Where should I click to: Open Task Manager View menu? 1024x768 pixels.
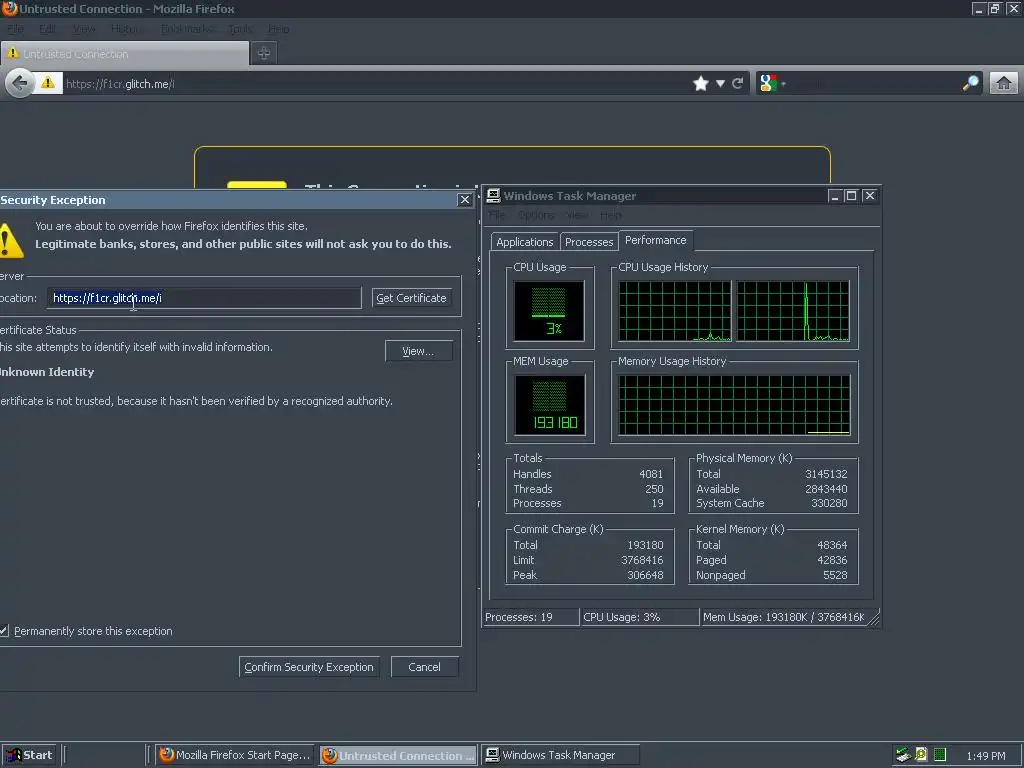577,215
